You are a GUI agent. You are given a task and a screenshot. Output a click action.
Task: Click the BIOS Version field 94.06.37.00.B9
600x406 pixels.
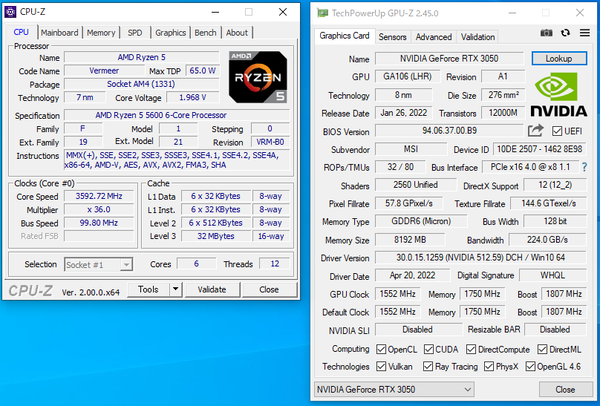(449, 131)
